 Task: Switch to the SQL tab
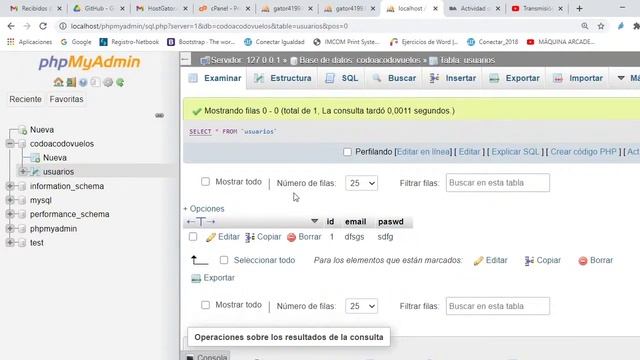[x=342, y=78]
